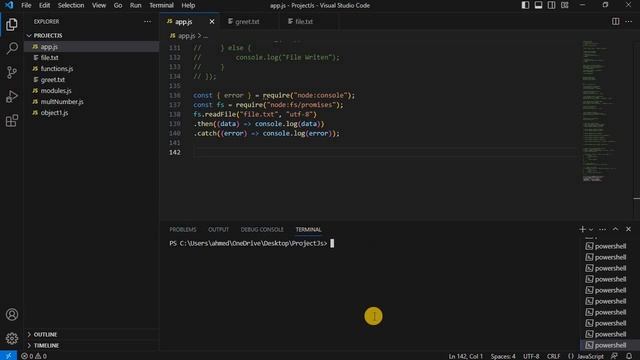Screen dimensions: 640x360
Task: Change the JavaScript language mode
Action: (x=590, y=356)
